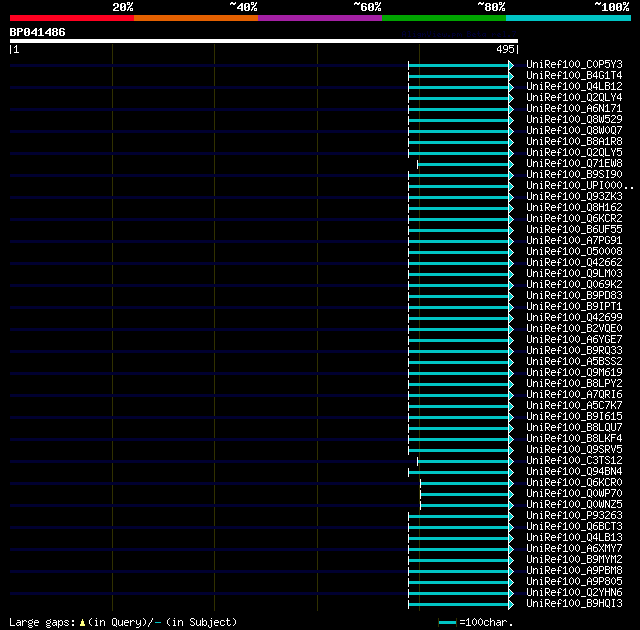
Task: Open hit UniRef100_Q2YHN6
Action: pyautogui.click(x=574, y=593)
